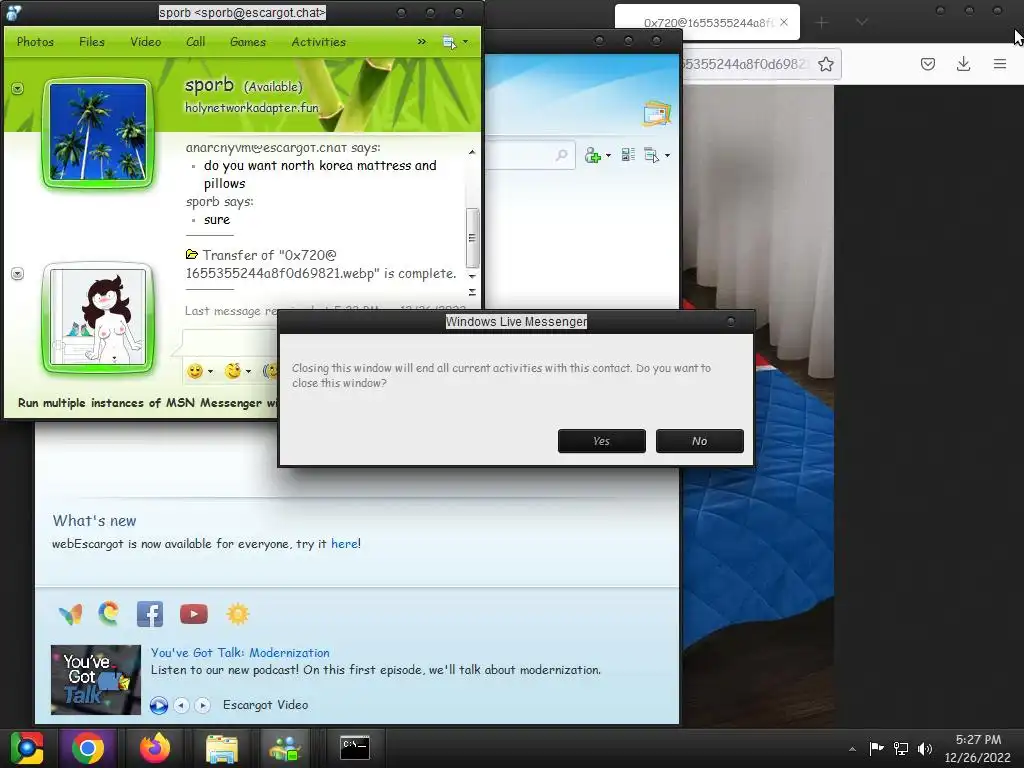Click the Firefox Pocket save icon
Image resolution: width=1024 pixels, height=768 pixels.
(928, 64)
